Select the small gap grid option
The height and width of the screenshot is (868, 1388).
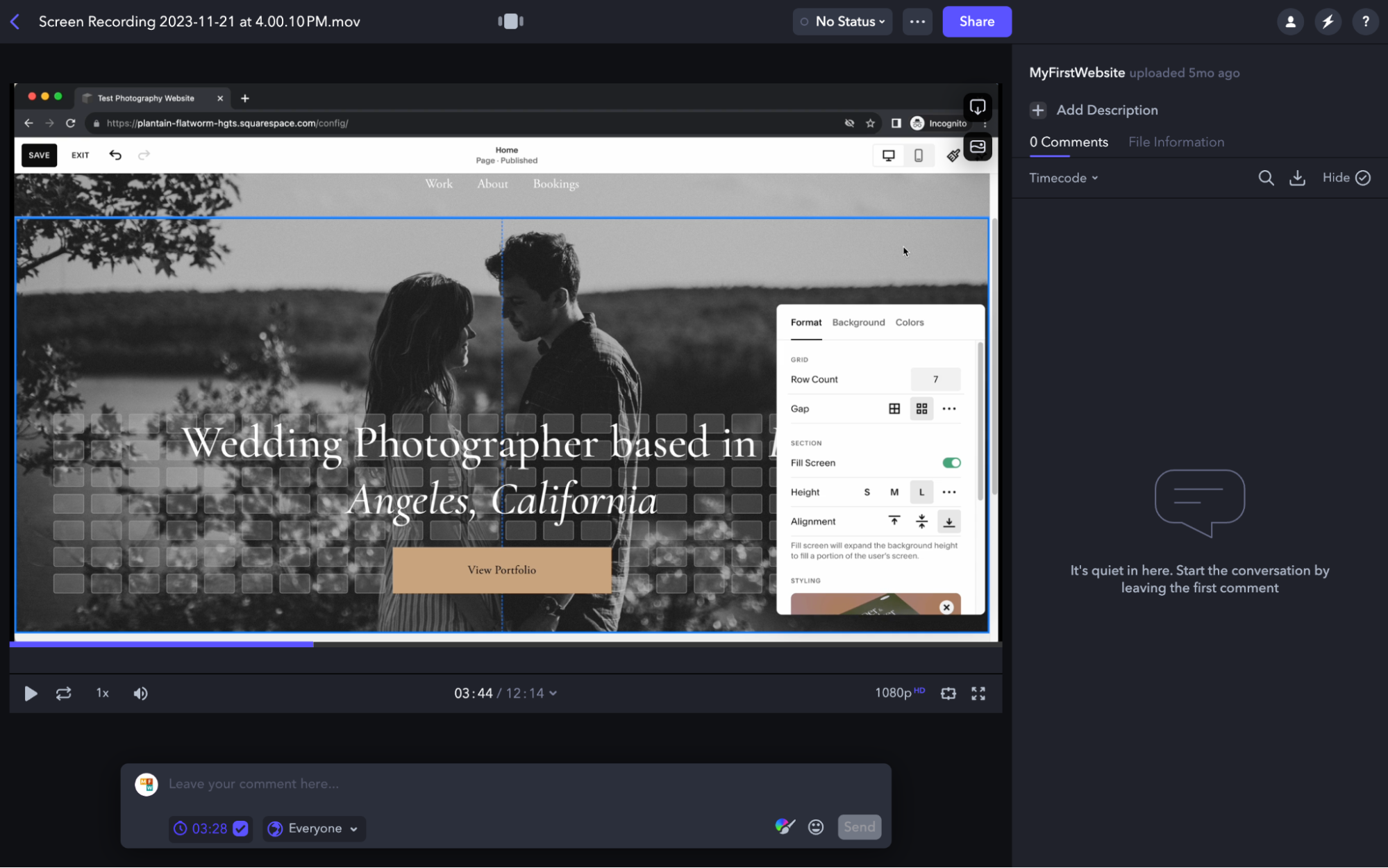click(x=894, y=409)
